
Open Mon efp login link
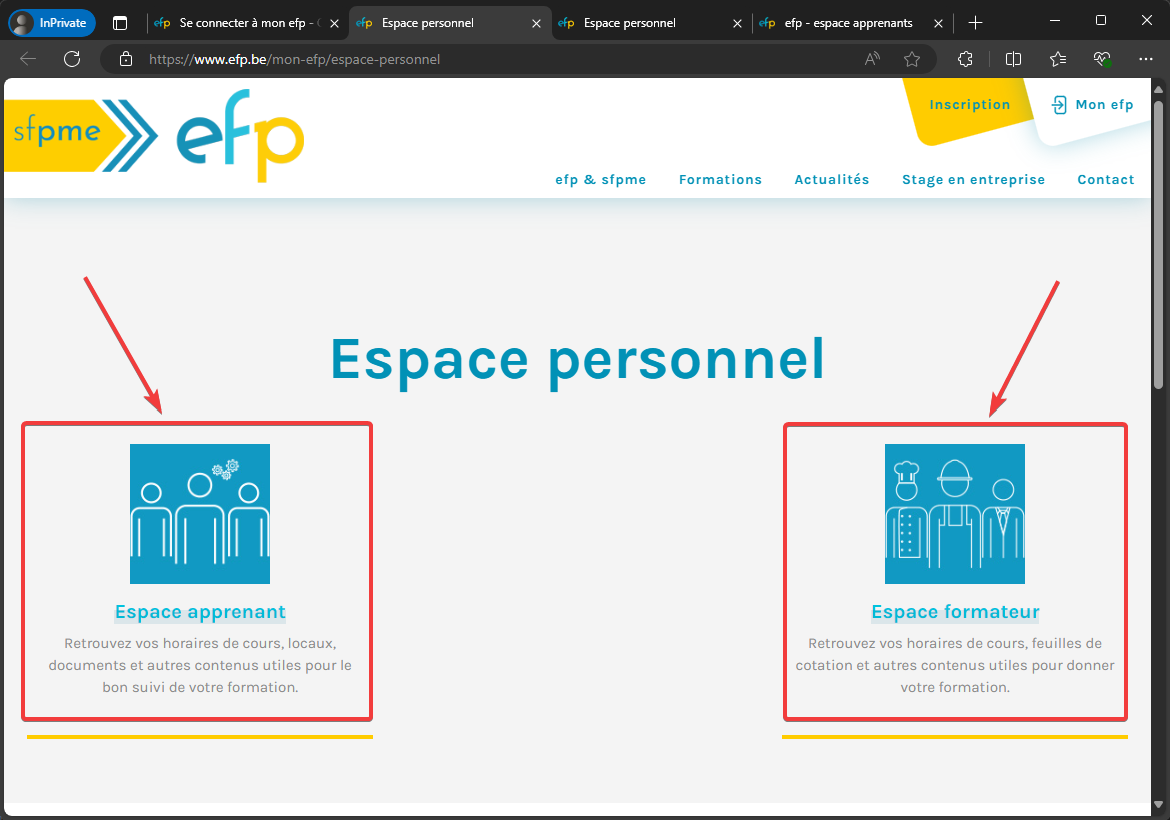pos(1093,104)
